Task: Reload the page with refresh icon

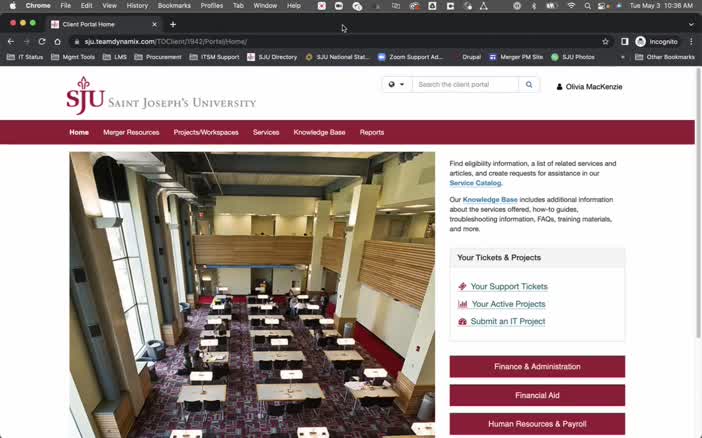Action: point(42,42)
